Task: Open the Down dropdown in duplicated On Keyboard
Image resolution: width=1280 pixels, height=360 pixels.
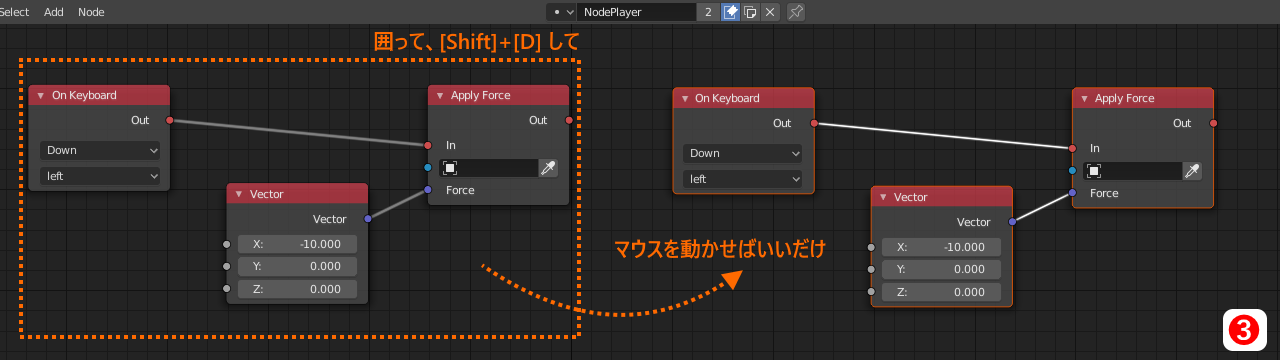Action: click(x=743, y=153)
